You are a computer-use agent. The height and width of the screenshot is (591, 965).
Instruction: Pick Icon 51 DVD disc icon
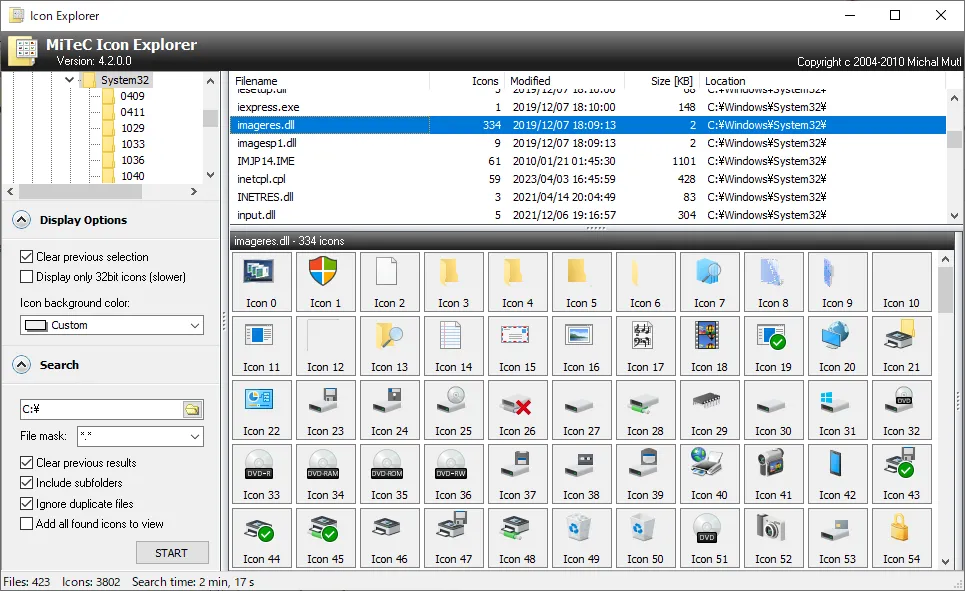tap(710, 537)
